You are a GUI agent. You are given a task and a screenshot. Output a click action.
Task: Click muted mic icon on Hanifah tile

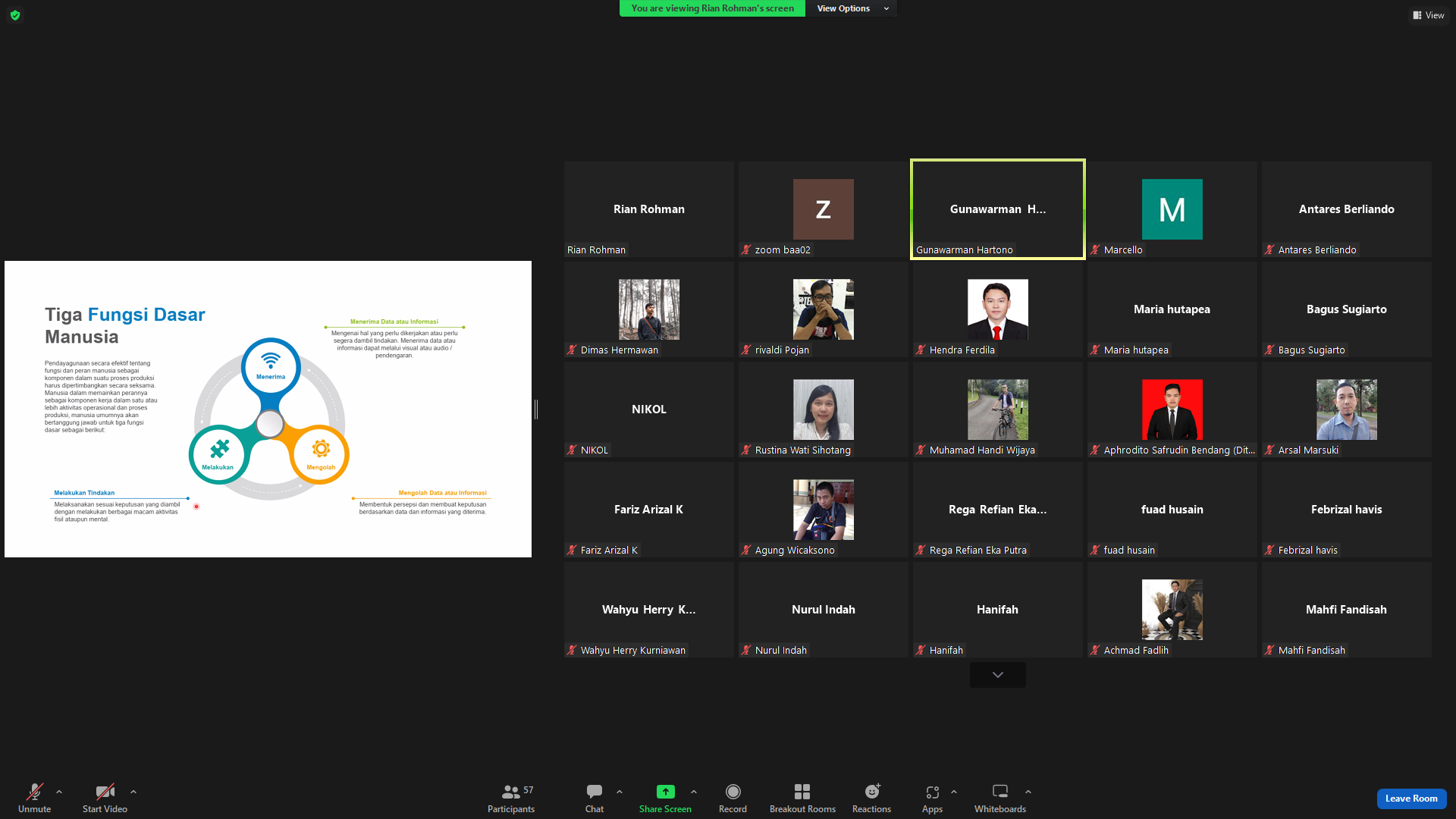click(x=921, y=650)
